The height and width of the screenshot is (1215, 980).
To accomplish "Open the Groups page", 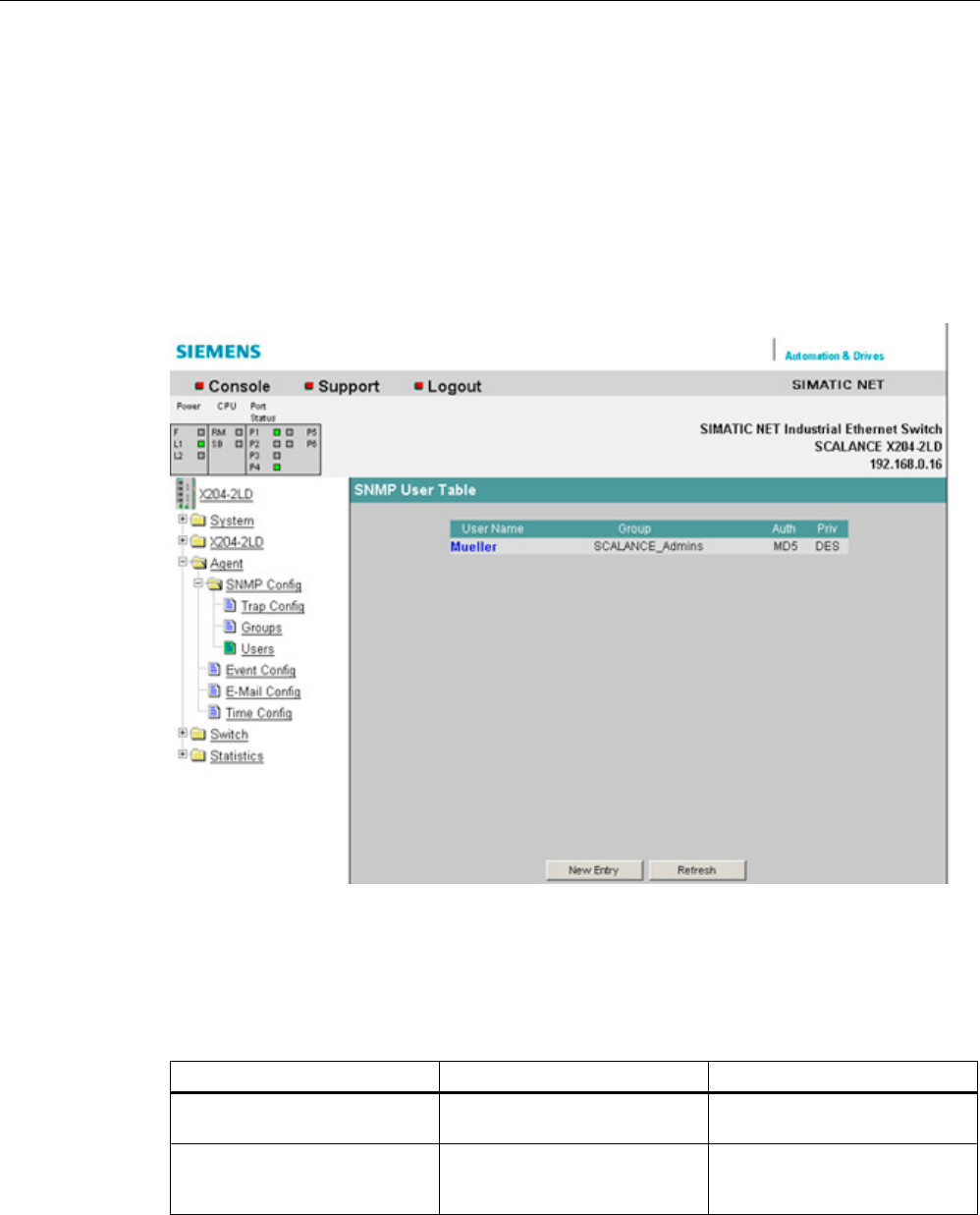I will click(261, 628).
